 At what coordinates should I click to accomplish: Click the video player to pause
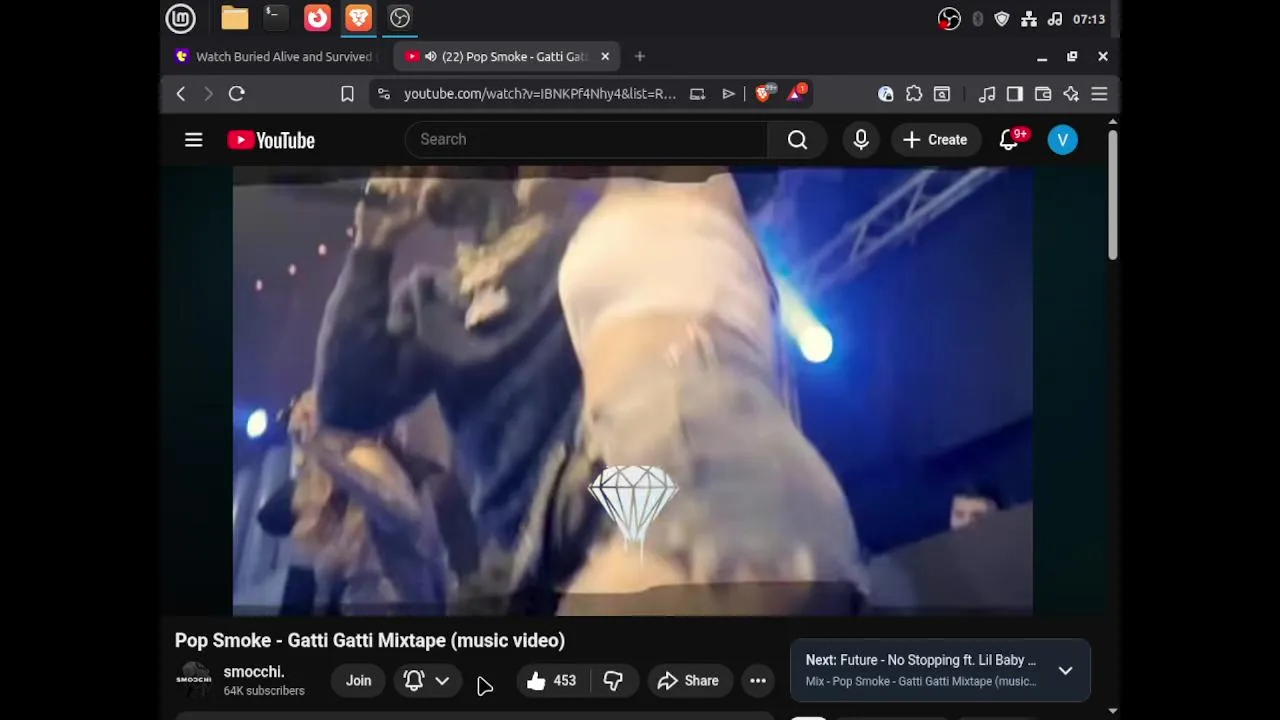(x=633, y=390)
